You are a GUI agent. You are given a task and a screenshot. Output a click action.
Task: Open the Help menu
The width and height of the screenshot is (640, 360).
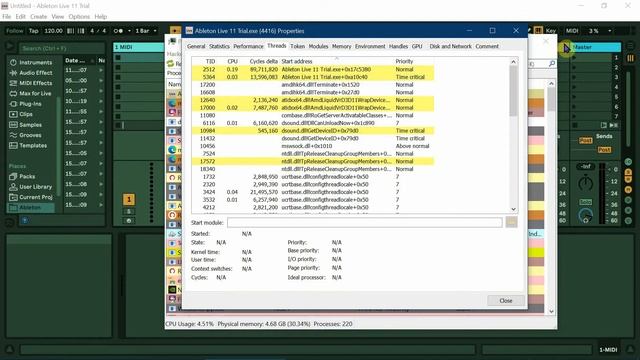pyautogui.click(x=100, y=17)
